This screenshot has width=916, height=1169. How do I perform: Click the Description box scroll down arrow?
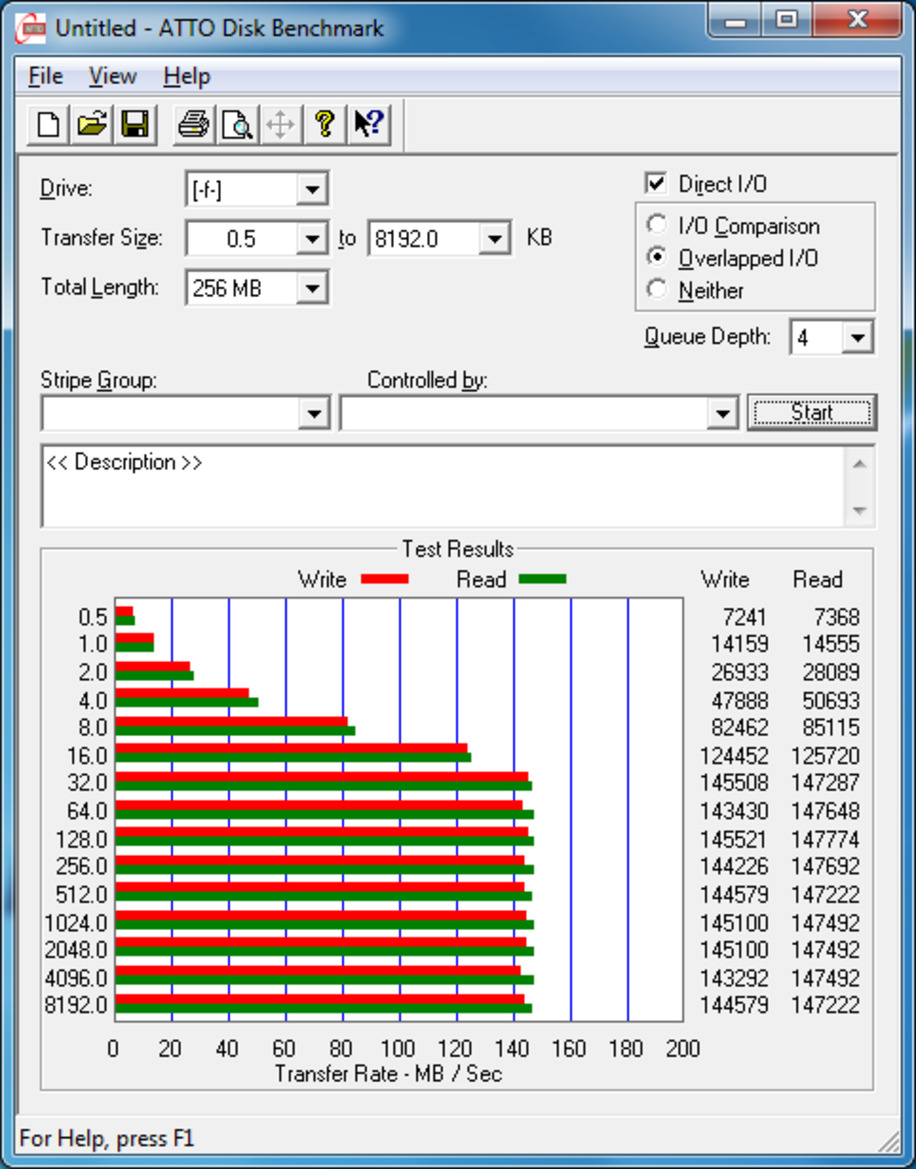(x=859, y=511)
